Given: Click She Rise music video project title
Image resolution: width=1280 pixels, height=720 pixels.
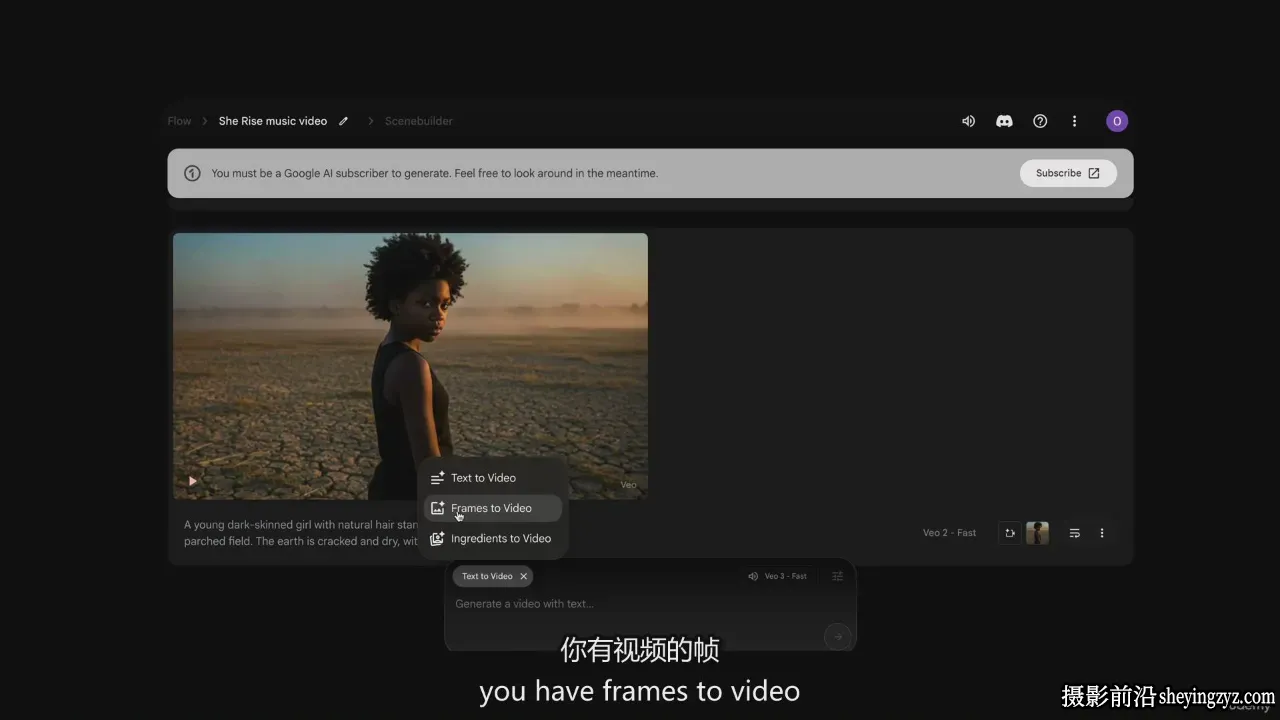Looking at the screenshot, I should [x=273, y=121].
